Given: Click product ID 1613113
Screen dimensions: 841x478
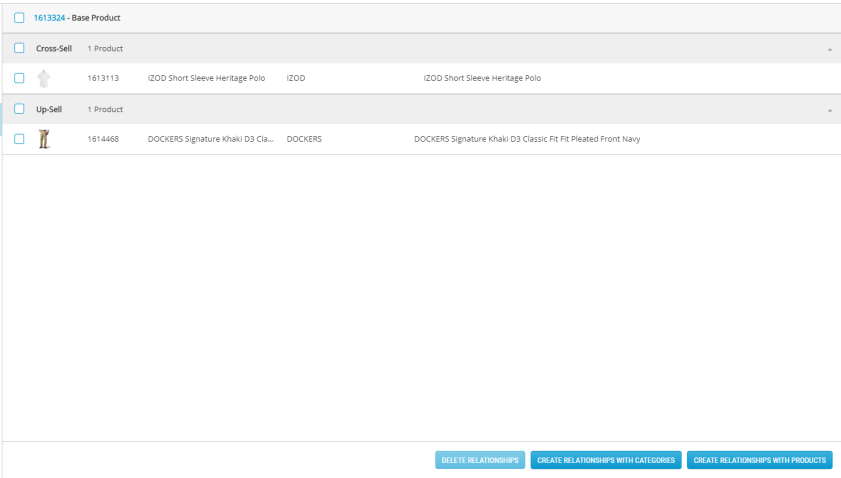Looking at the screenshot, I should click(103, 79).
